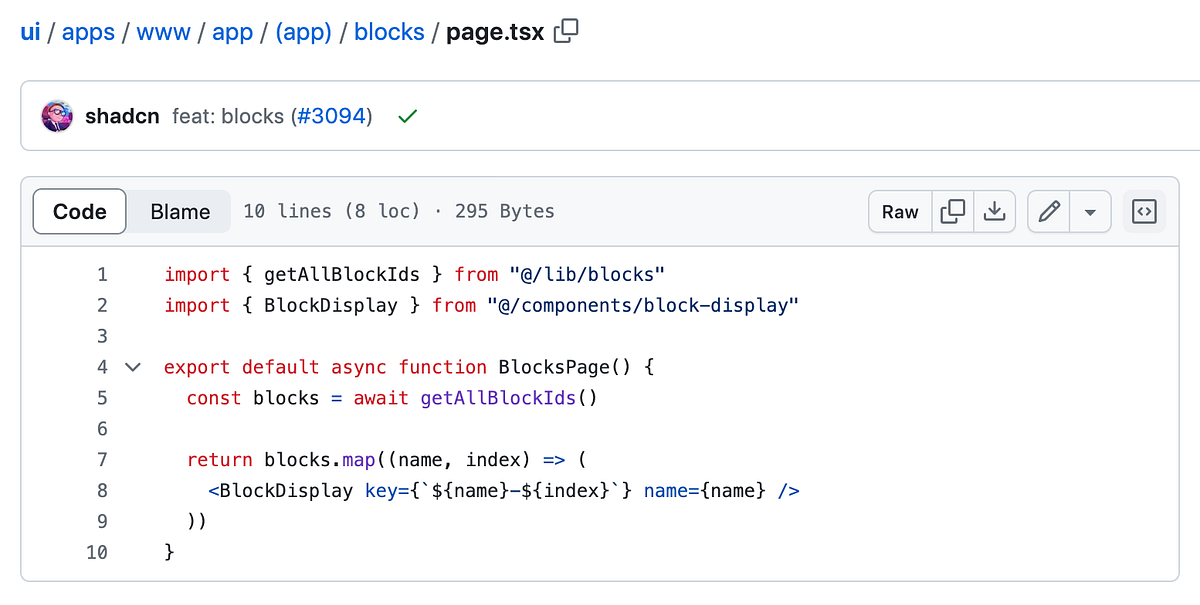Open the blocks folder breadcrumb
This screenshot has height=605, width=1200.
tap(389, 31)
